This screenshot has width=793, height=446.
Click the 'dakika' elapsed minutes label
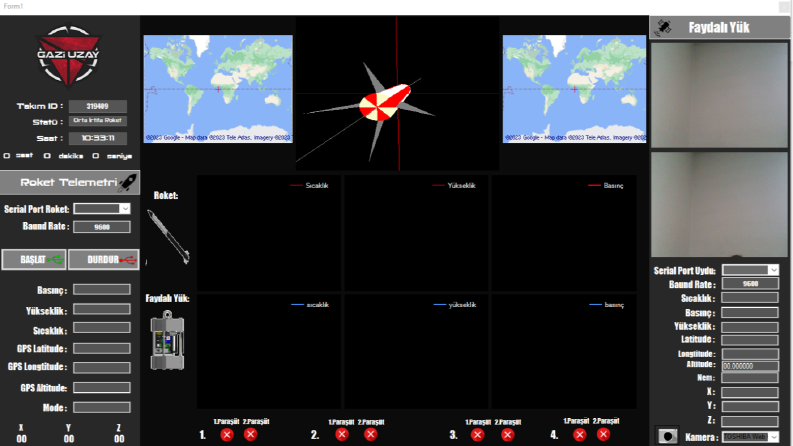[x=71, y=156]
